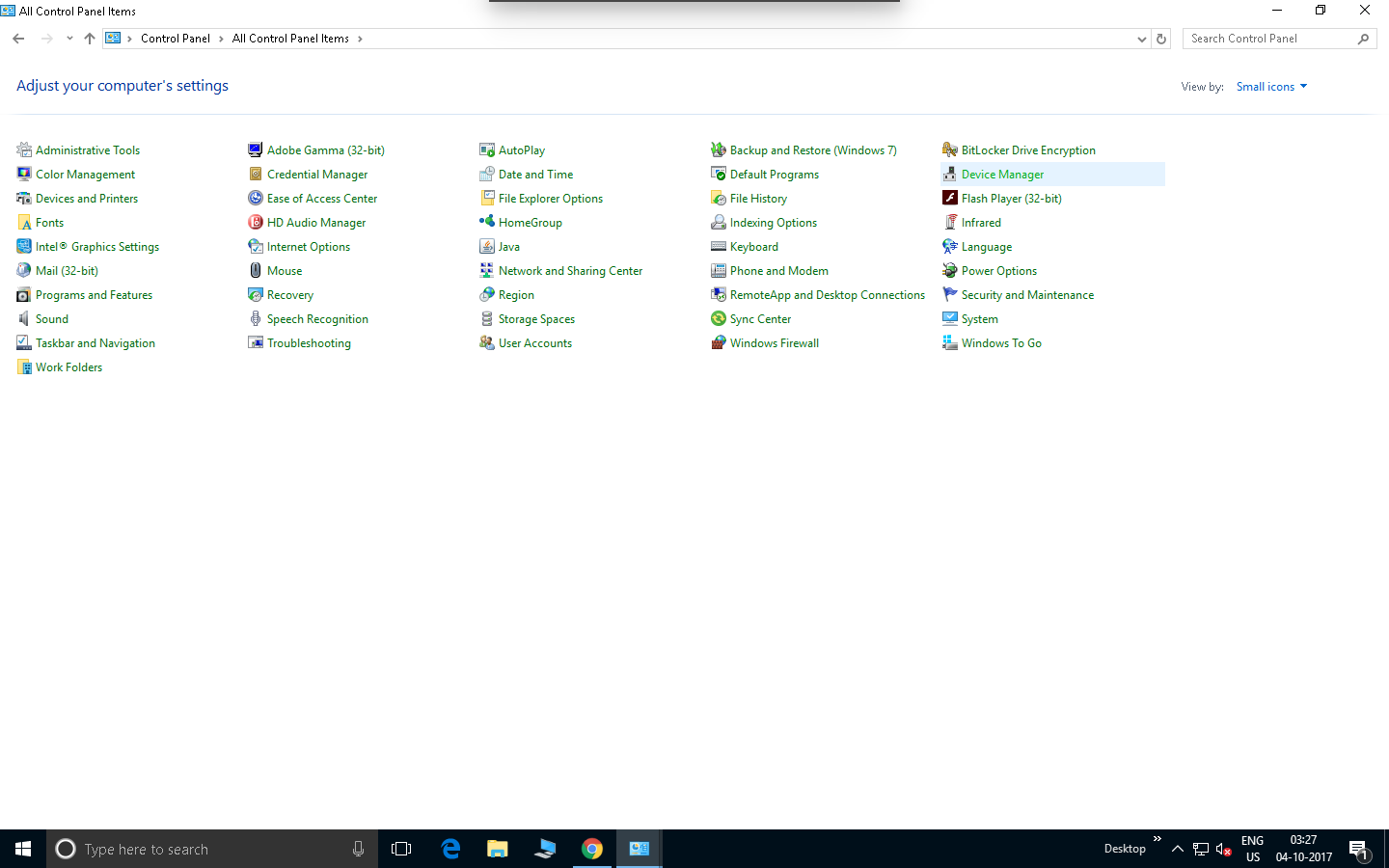The image size is (1389, 868).
Task: Open the recent locations dropdown arrow
Action: pos(69,39)
